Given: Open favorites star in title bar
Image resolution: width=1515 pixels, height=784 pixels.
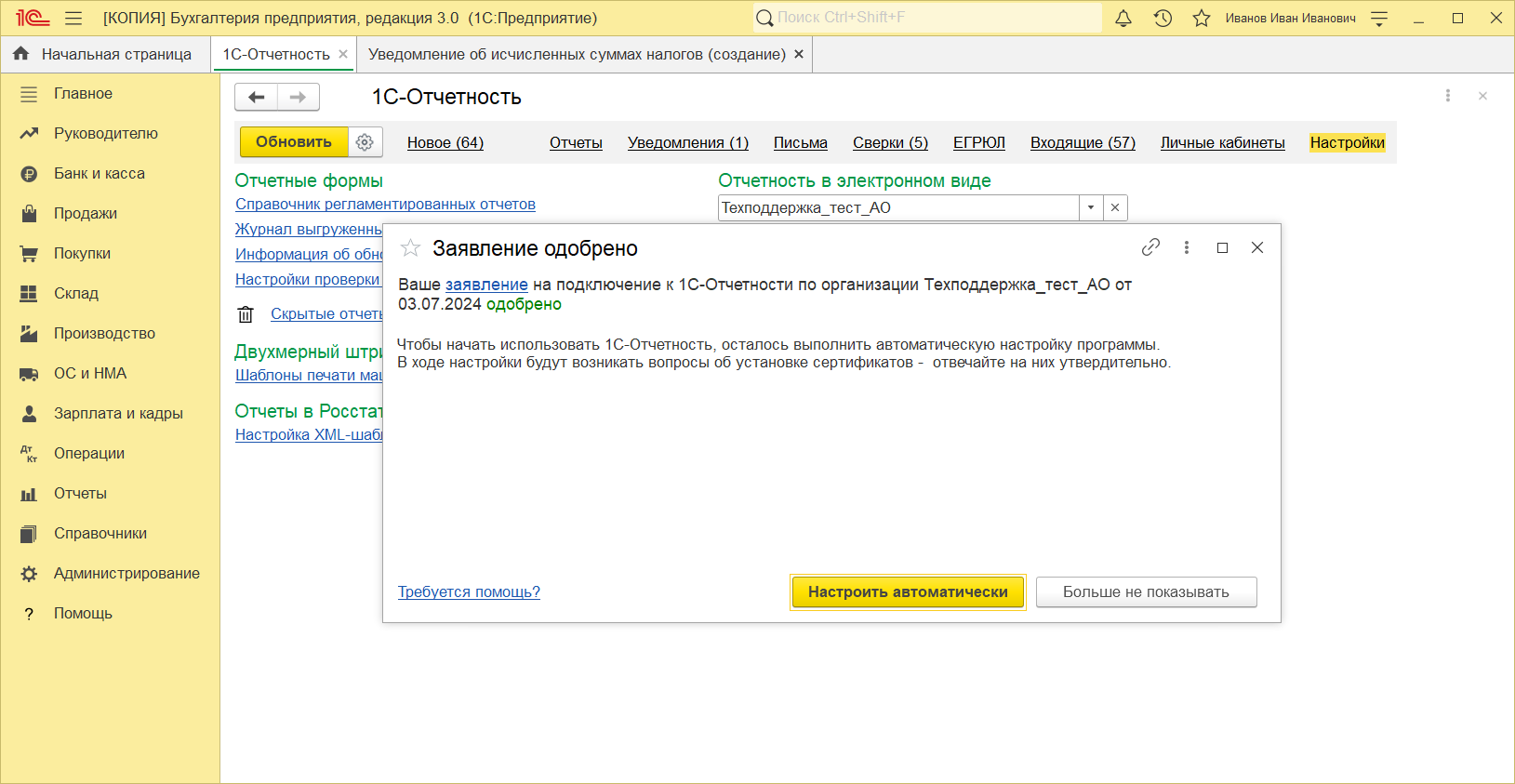Looking at the screenshot, I should tap(1202, 18).
